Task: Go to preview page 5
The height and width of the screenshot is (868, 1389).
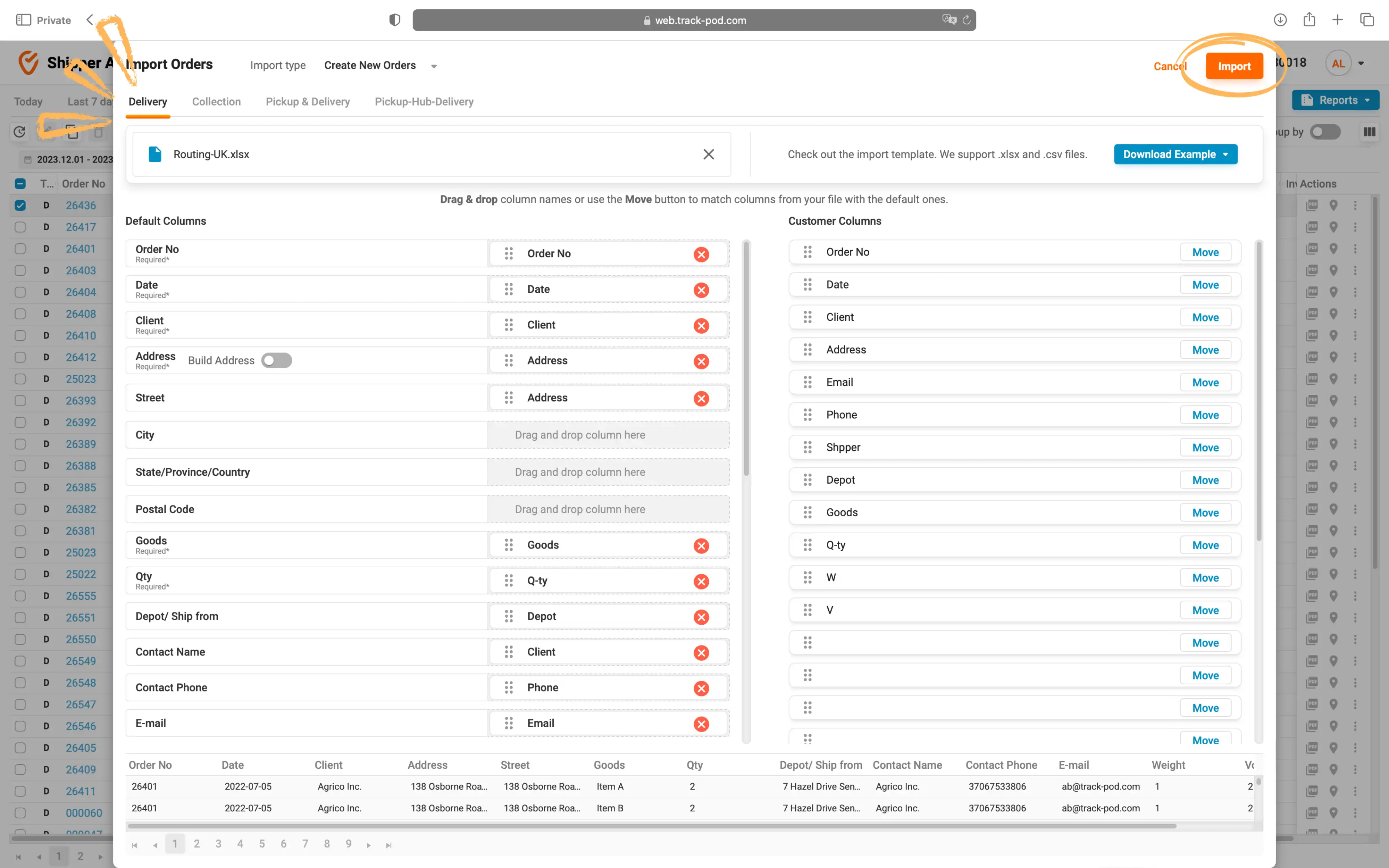Action: click(262, 844)
